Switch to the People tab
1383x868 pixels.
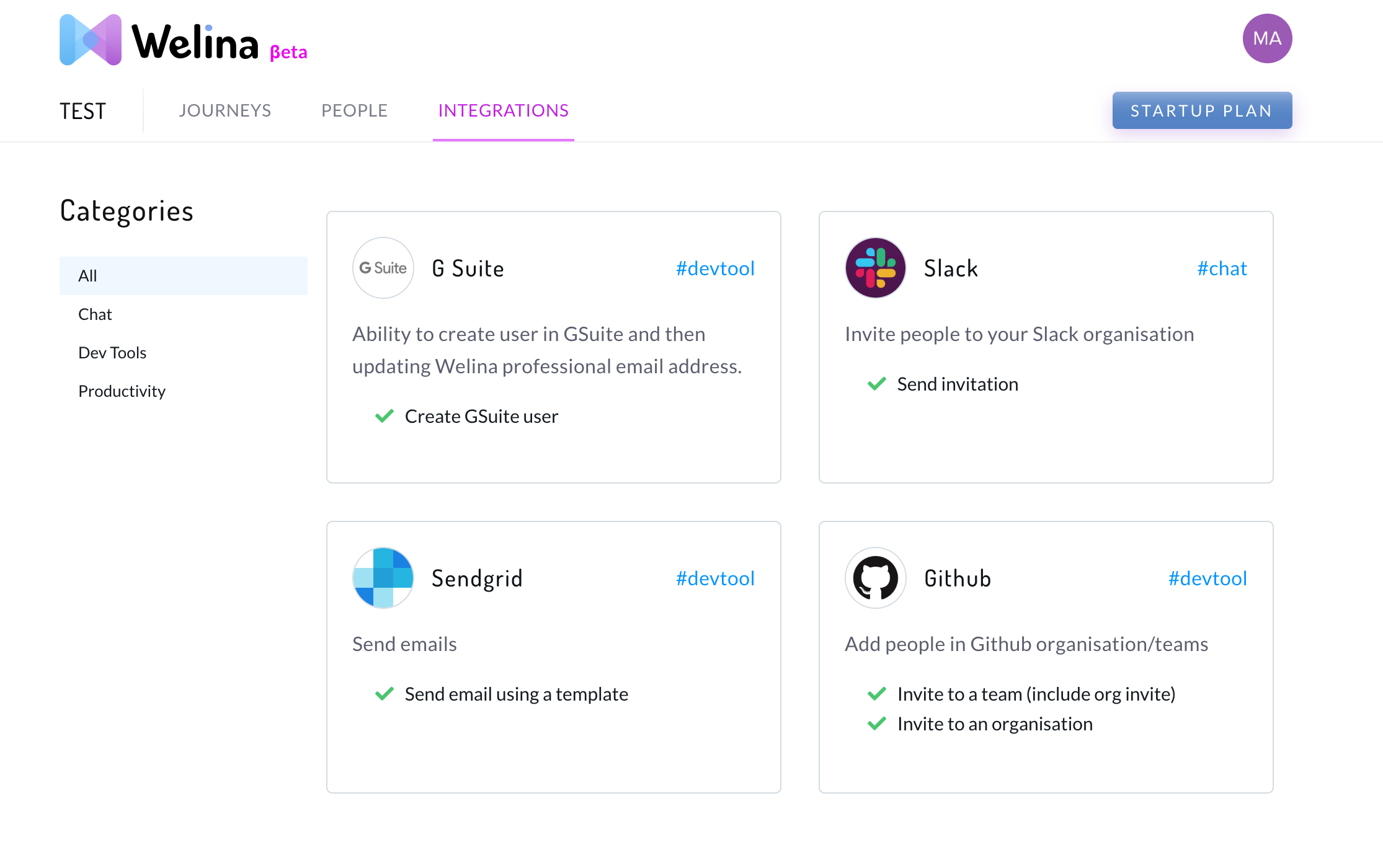[354, 110]
